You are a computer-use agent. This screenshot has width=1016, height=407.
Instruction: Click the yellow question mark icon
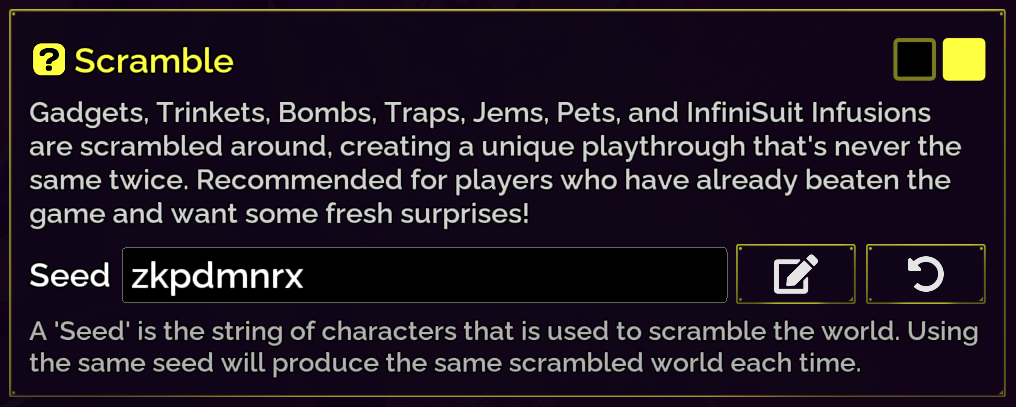pyautogui.click(x=48, y=61)
